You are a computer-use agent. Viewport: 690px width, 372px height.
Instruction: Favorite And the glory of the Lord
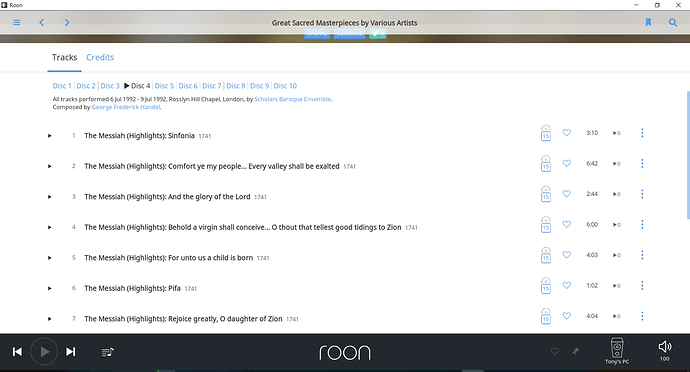point(567,194)
